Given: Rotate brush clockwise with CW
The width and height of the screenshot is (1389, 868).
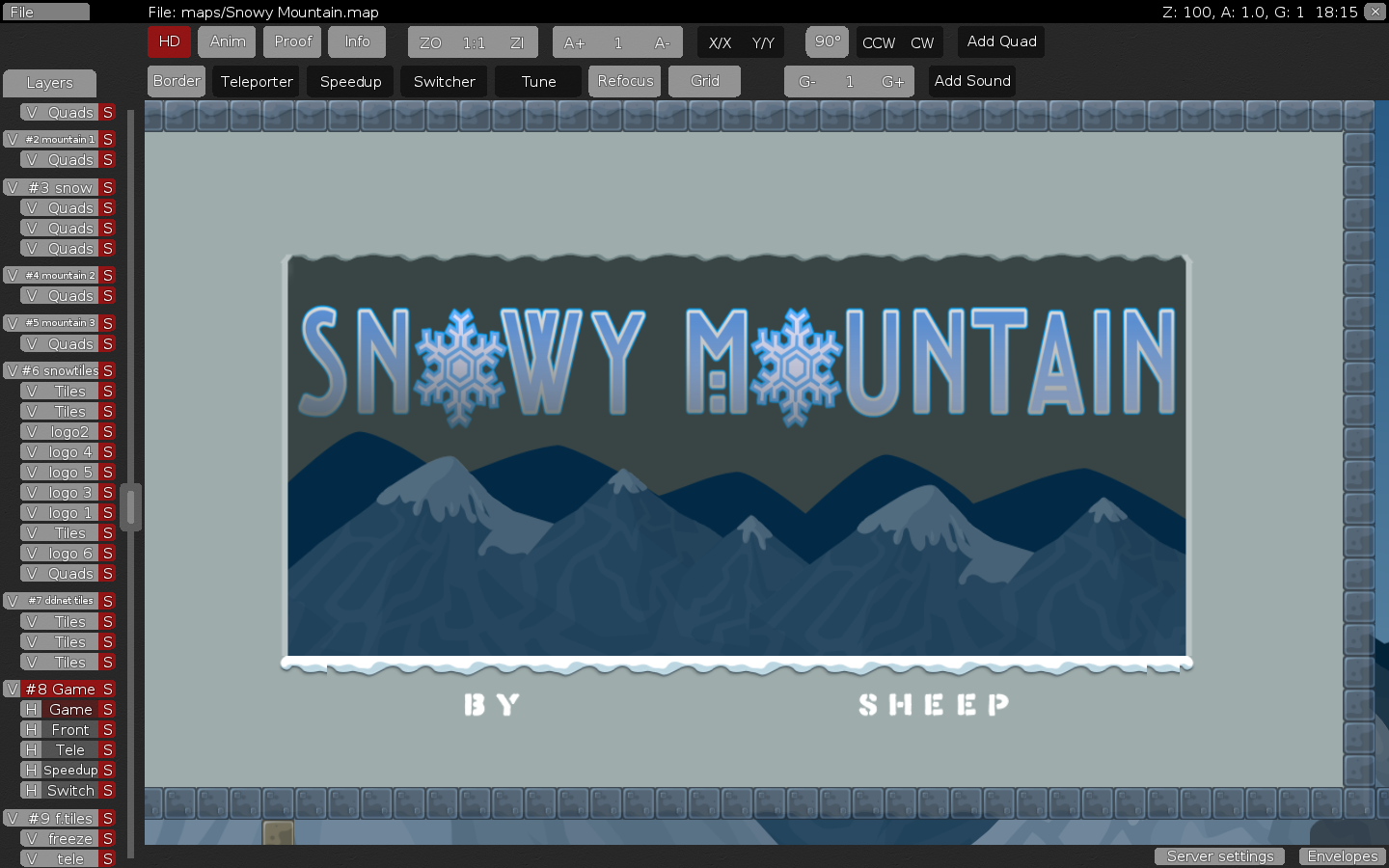Looking at the screenshot, I should pyautogui.click(x=922, y=42).
